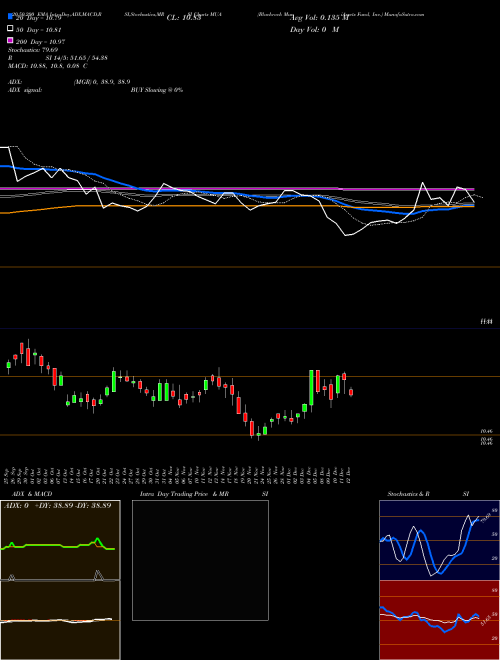The height and width of the screenshot is (660, 500).
Task: Click the 'Avg Vol: 0.135 M' readout
Action: click(320, 18)
